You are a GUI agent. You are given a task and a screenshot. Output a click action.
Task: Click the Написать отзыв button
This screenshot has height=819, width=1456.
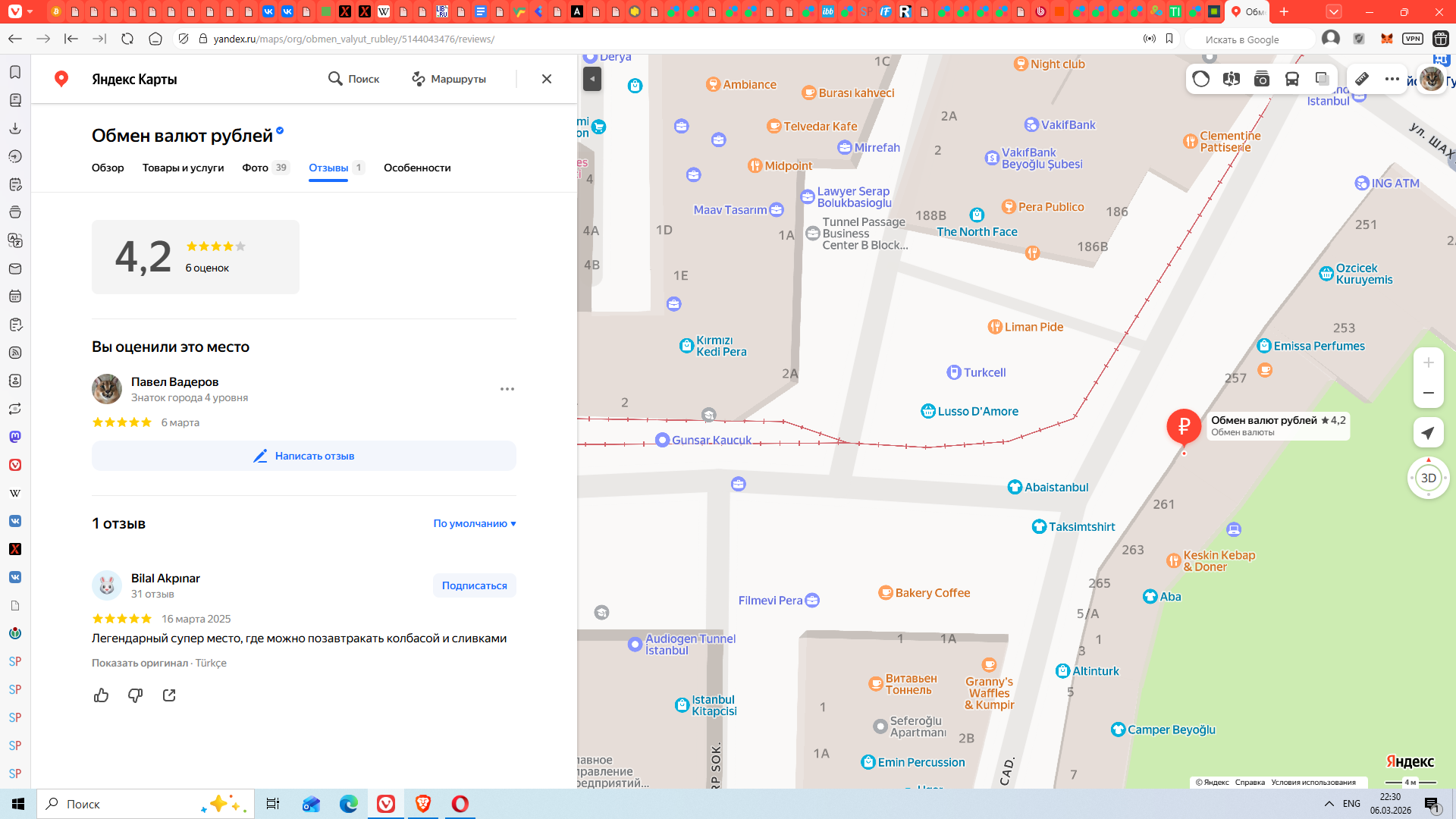click(x=303, y=456)
